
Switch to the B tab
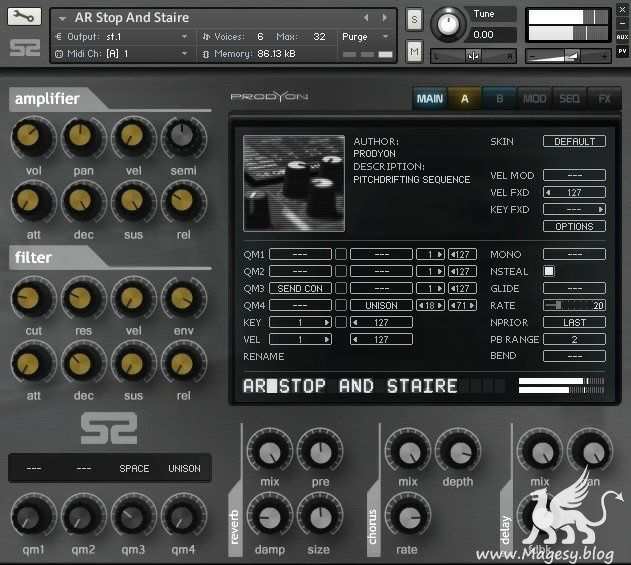(499, 99)
